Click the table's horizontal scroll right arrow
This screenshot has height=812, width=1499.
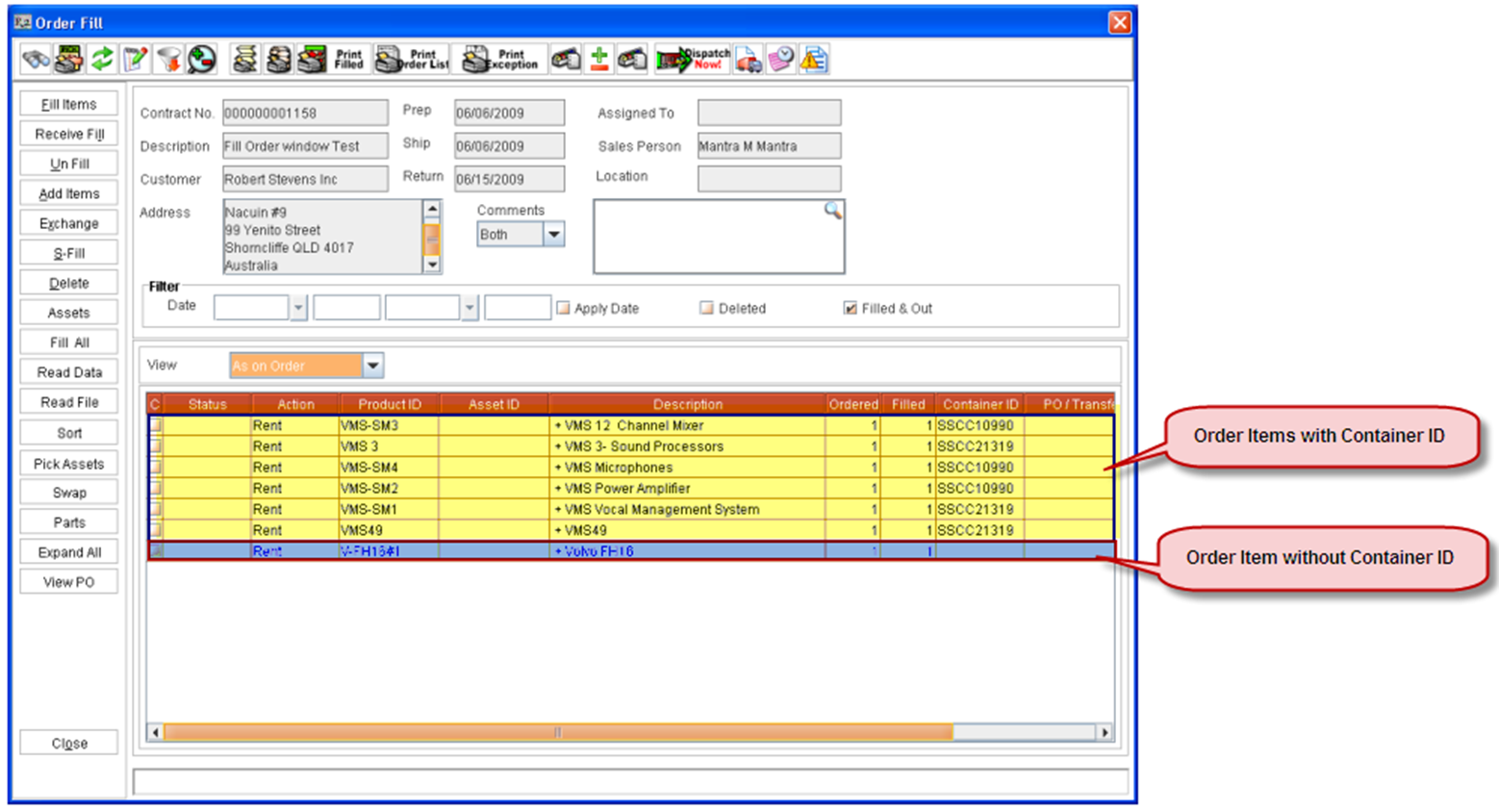(x=1105, y=732)
